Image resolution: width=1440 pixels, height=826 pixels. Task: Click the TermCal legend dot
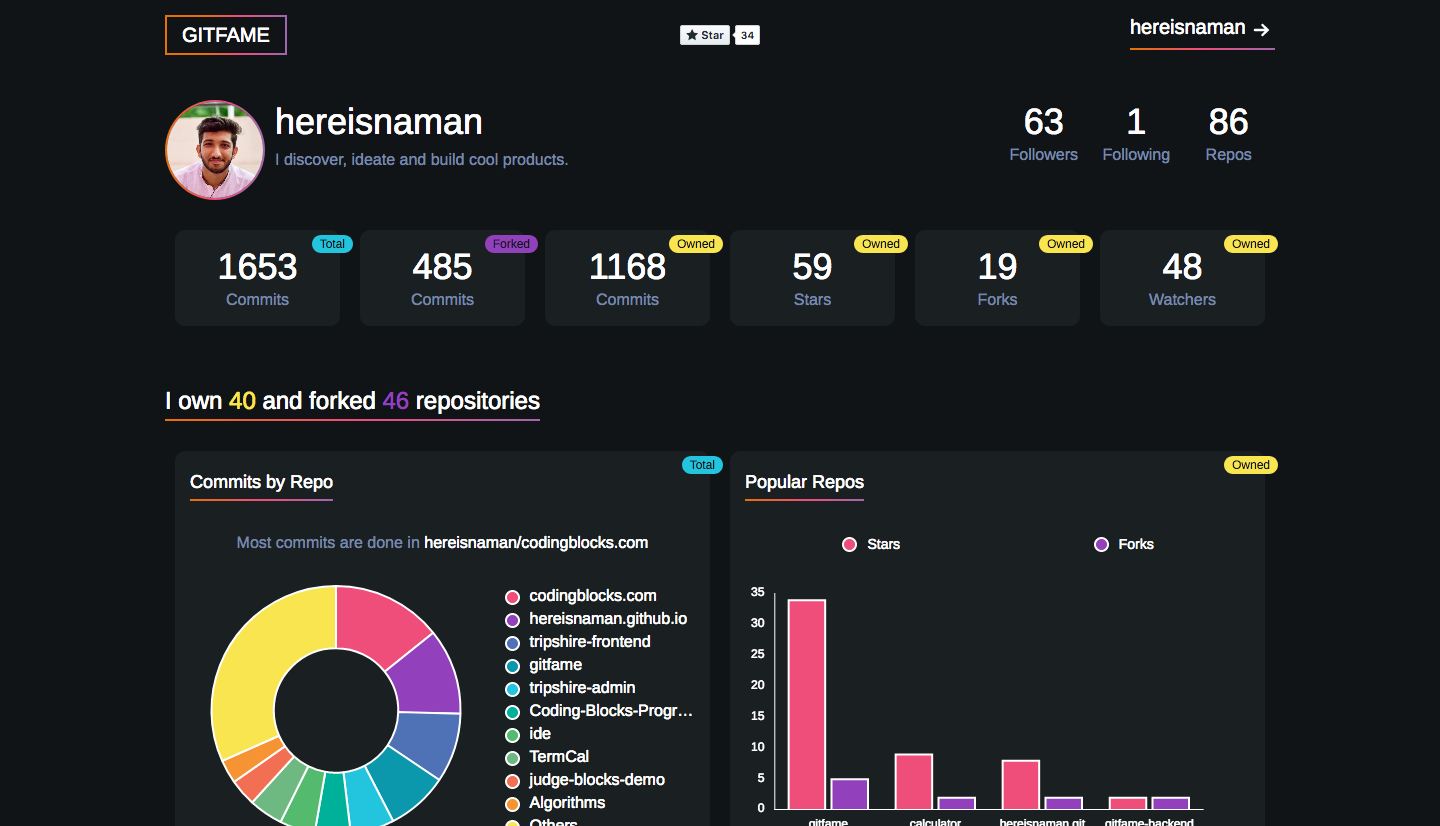coord(512,756)
